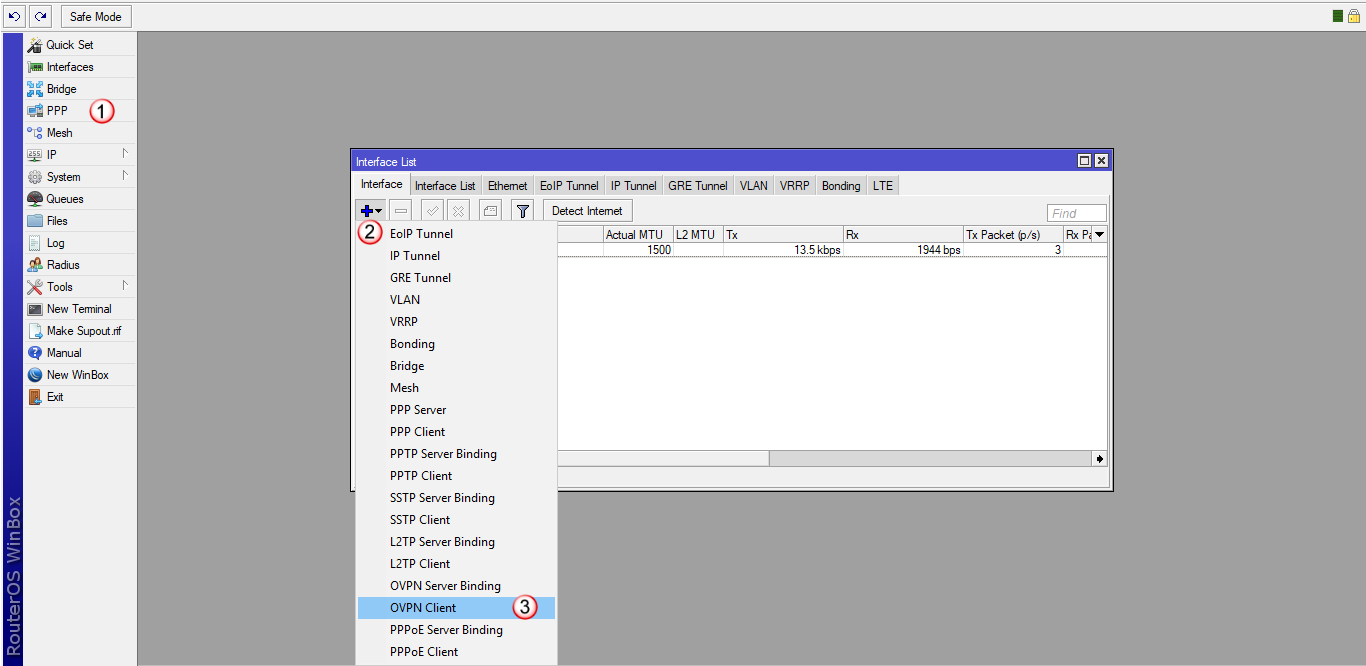Open the Queues sidebar item

pyautogui.click(x=80, y=199)
